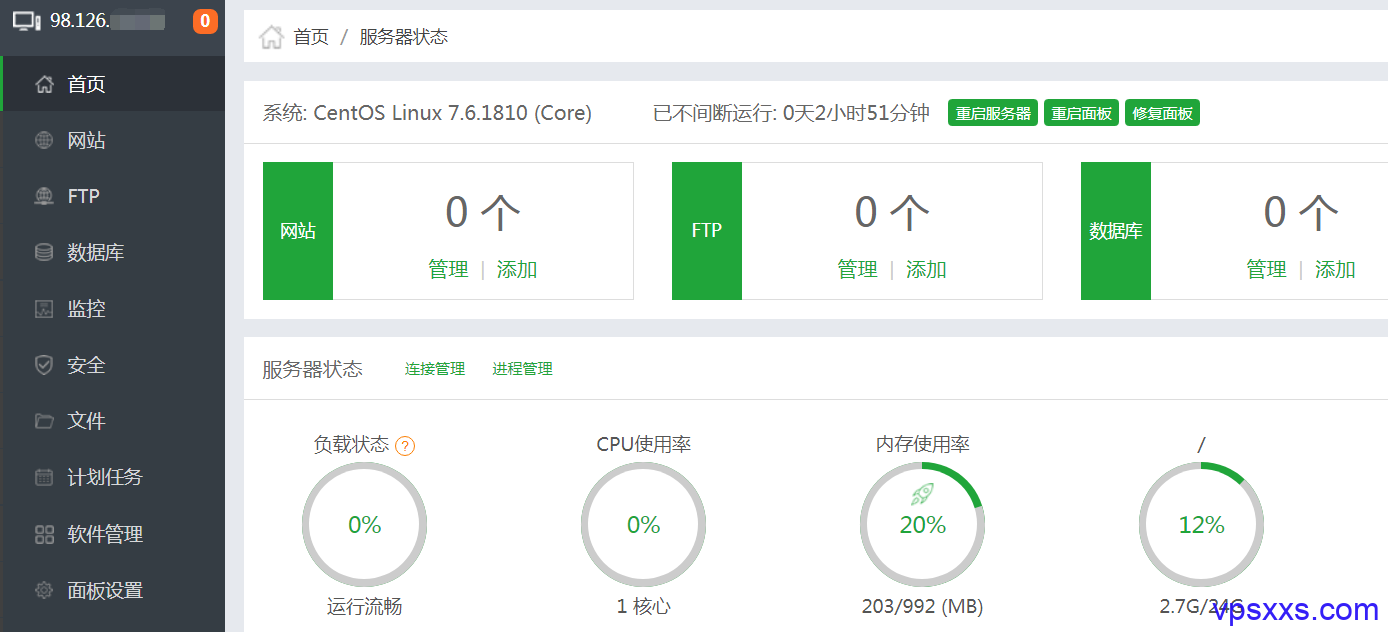Open the 文件 folder icon

pos(44,421)
